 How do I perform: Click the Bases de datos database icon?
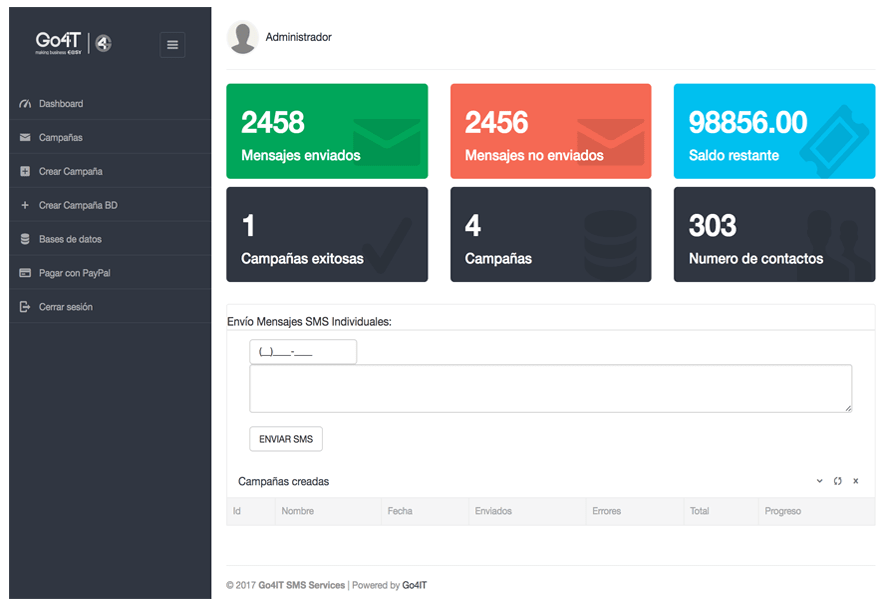click(25, 240)
